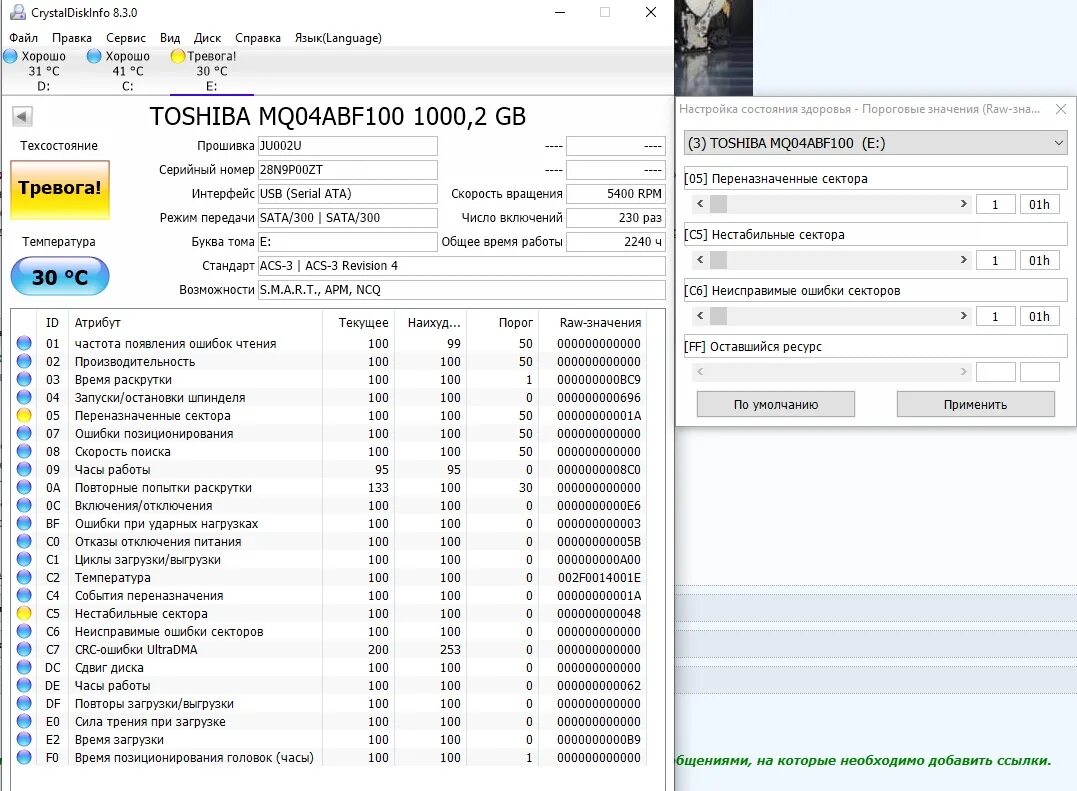Click the Число включений value 230 раз
The height and width of the screenshot is (791, 1077).
click(615, 218)
